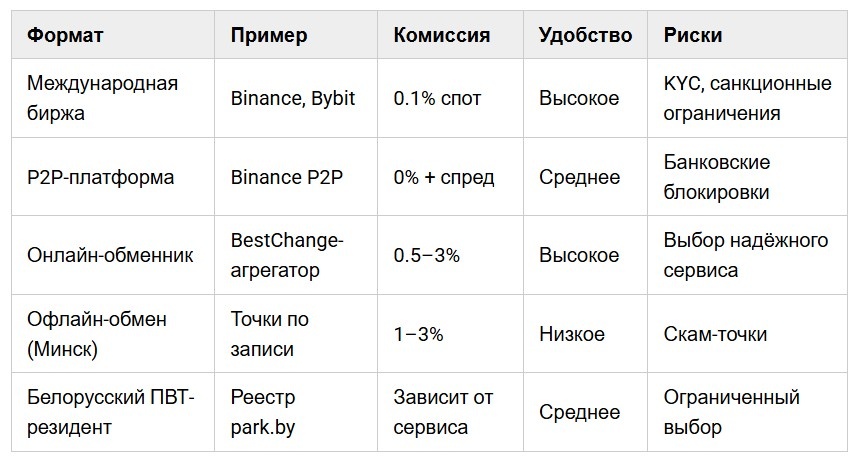This screenshot has width=856, height=458.
Task: Click the Белорусский ПВТ-резидент cell
Action: pyautogui.click(x=112, y=412)
